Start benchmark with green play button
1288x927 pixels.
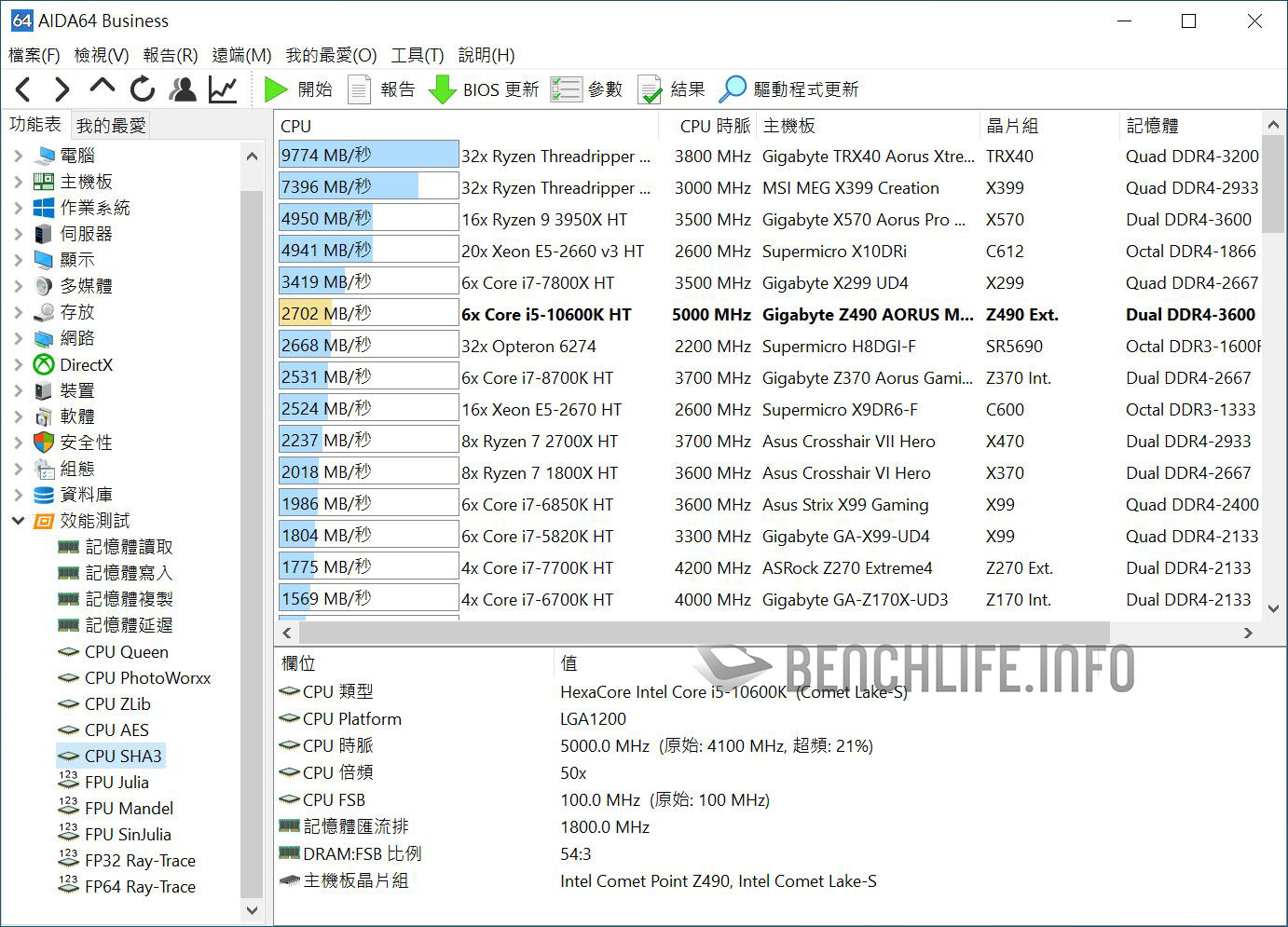(x=276, y=89)
